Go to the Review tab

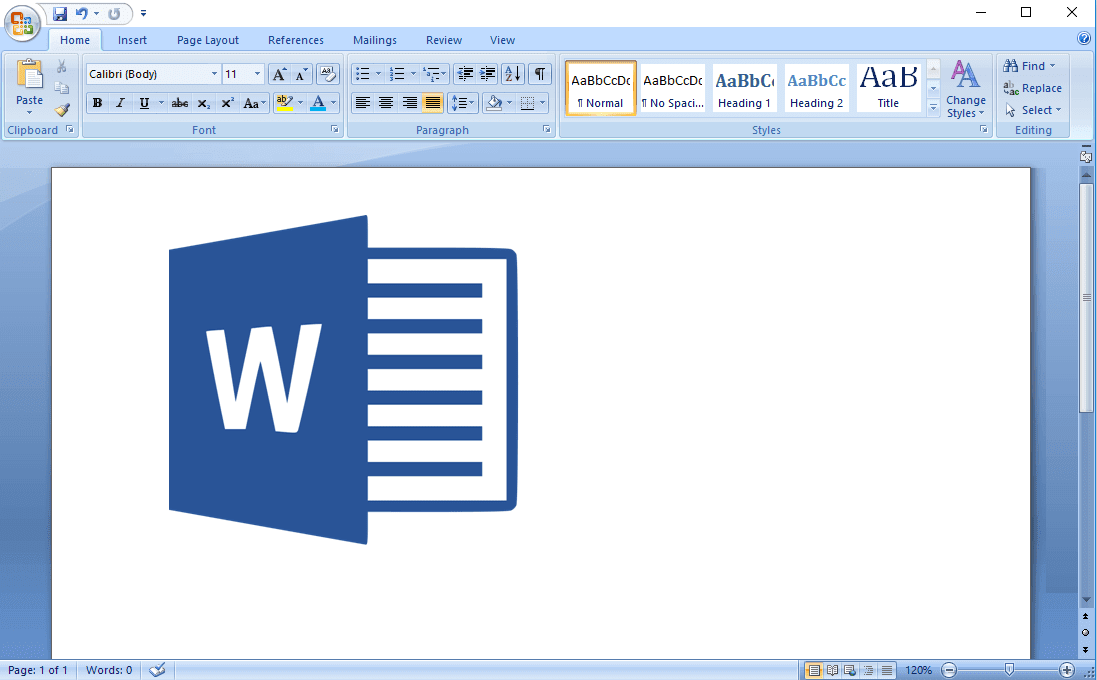click(x=444, y=40)
